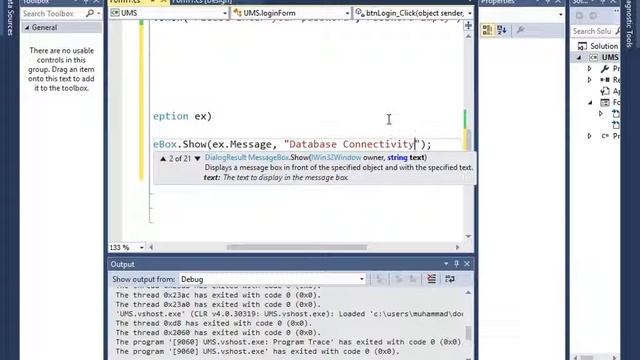Open Output window position dropdown arrow
Screen dimensions: 640x360
pos(446,264)
